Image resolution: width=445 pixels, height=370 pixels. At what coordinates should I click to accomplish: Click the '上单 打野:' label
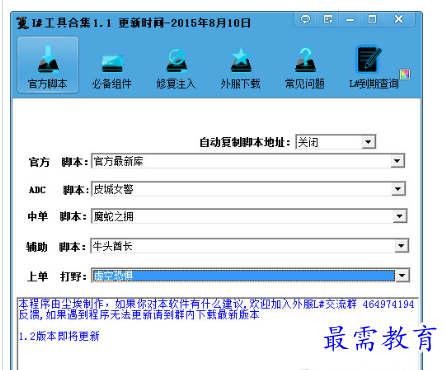click(x=57, y=276)
